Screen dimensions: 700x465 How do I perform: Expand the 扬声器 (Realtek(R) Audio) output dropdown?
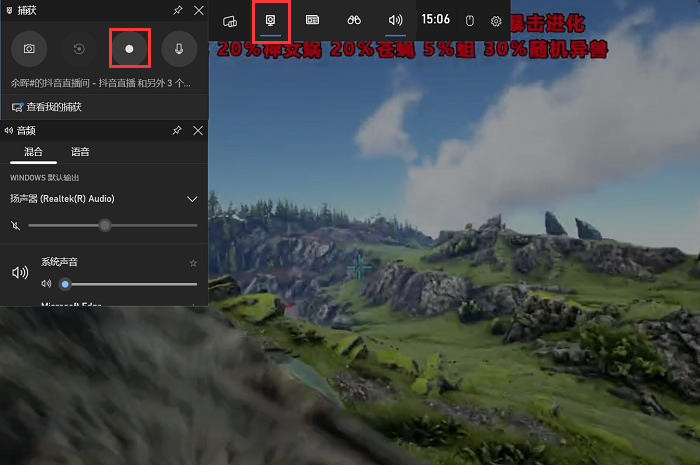click(x=192, y=199)
